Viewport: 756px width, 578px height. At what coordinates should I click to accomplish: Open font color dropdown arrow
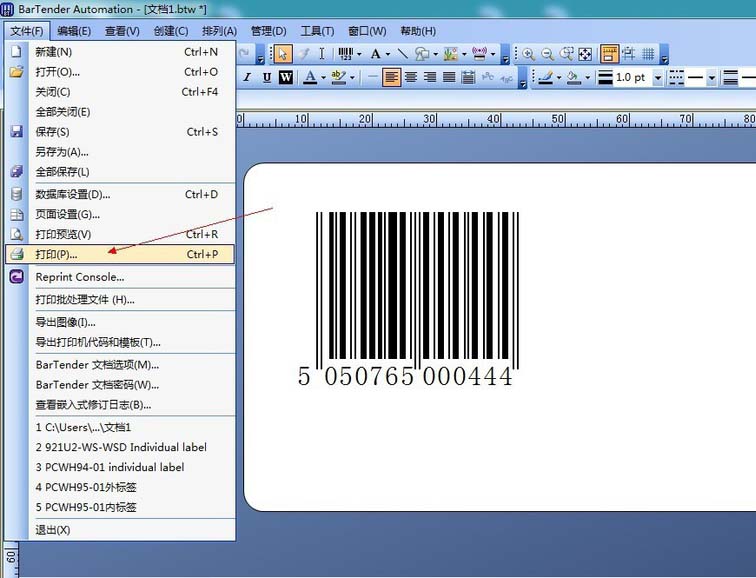[x=323, y=77]
